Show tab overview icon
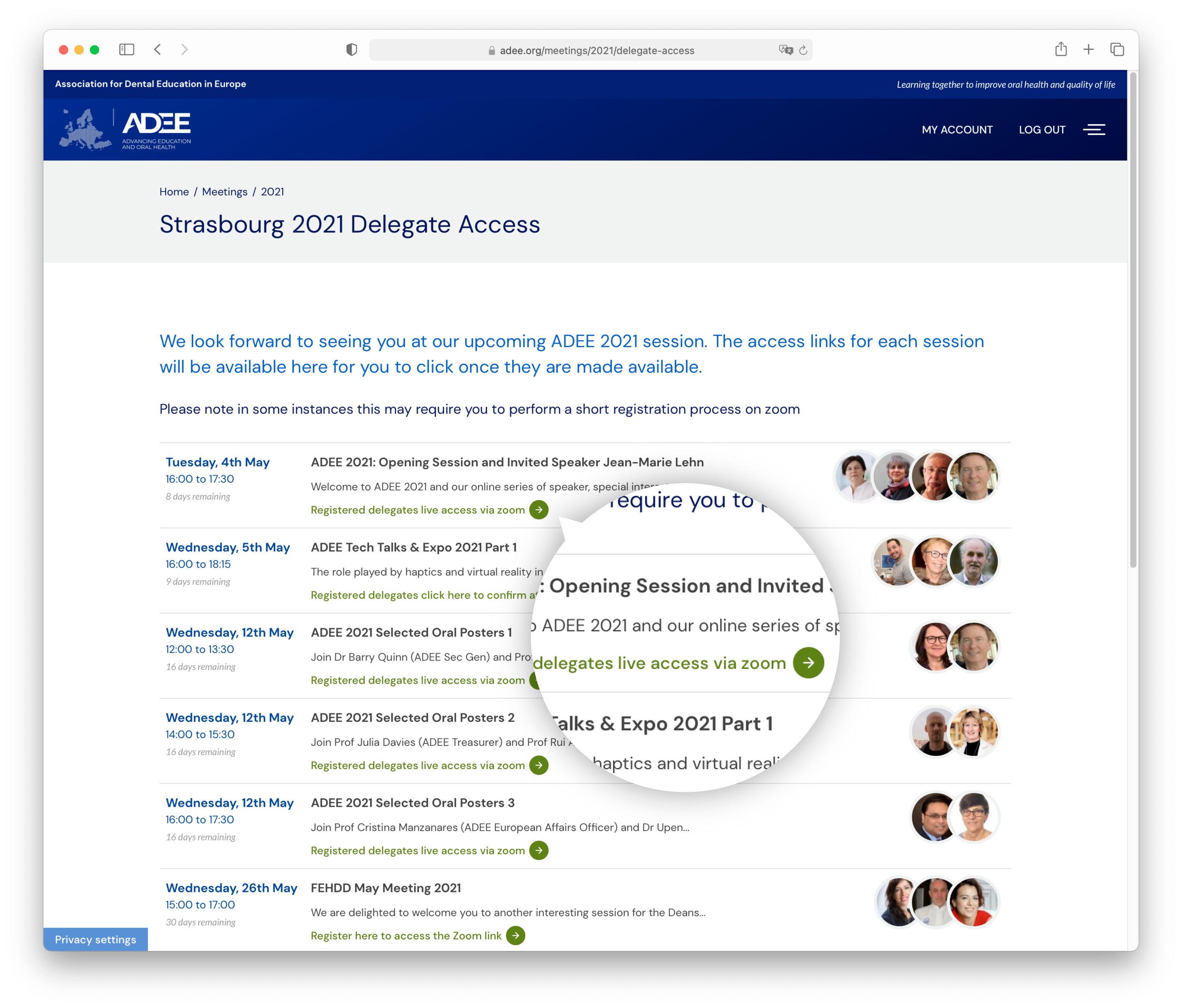 pos(1117,50)
